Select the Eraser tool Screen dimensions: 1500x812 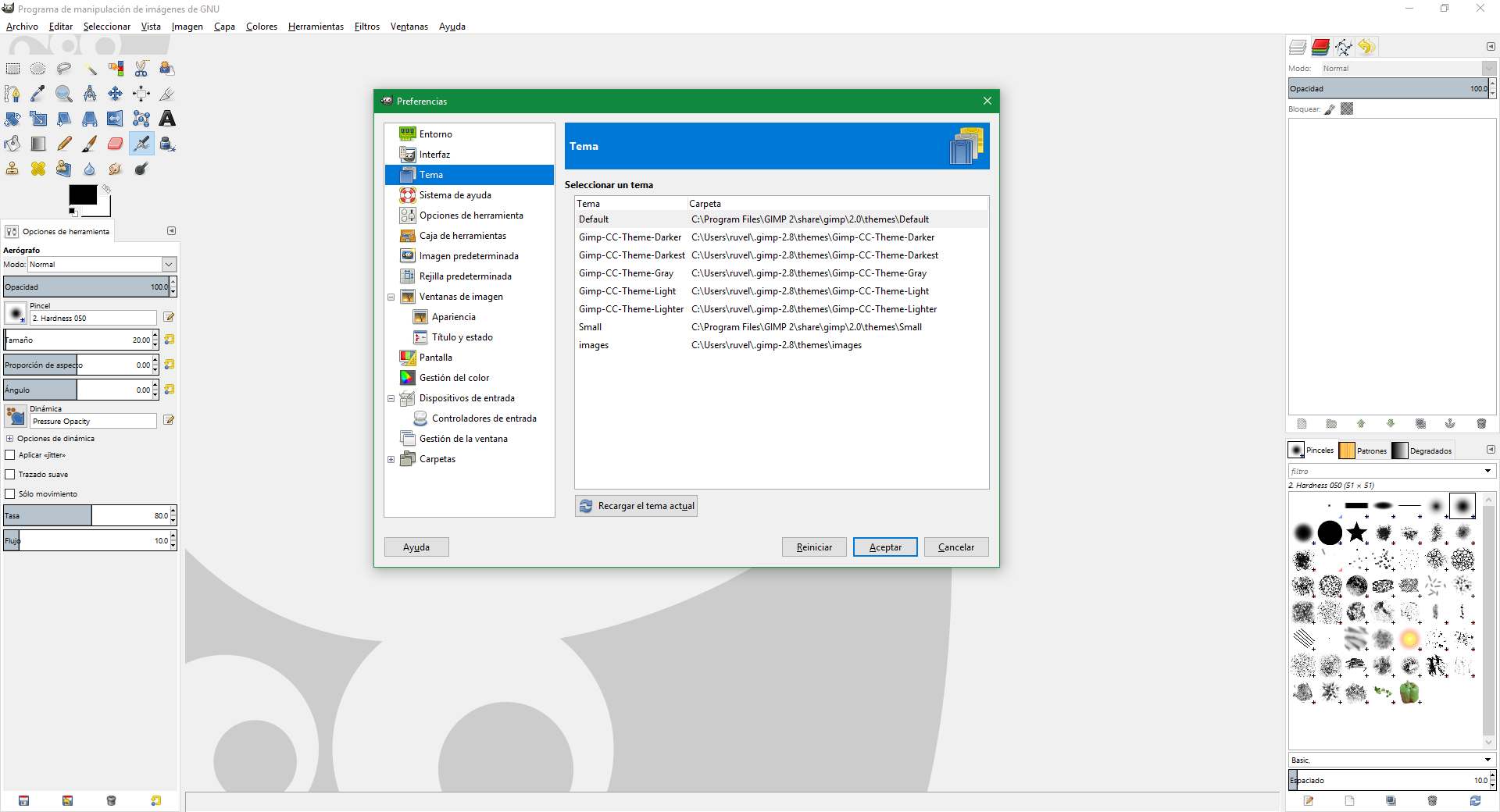116,144
